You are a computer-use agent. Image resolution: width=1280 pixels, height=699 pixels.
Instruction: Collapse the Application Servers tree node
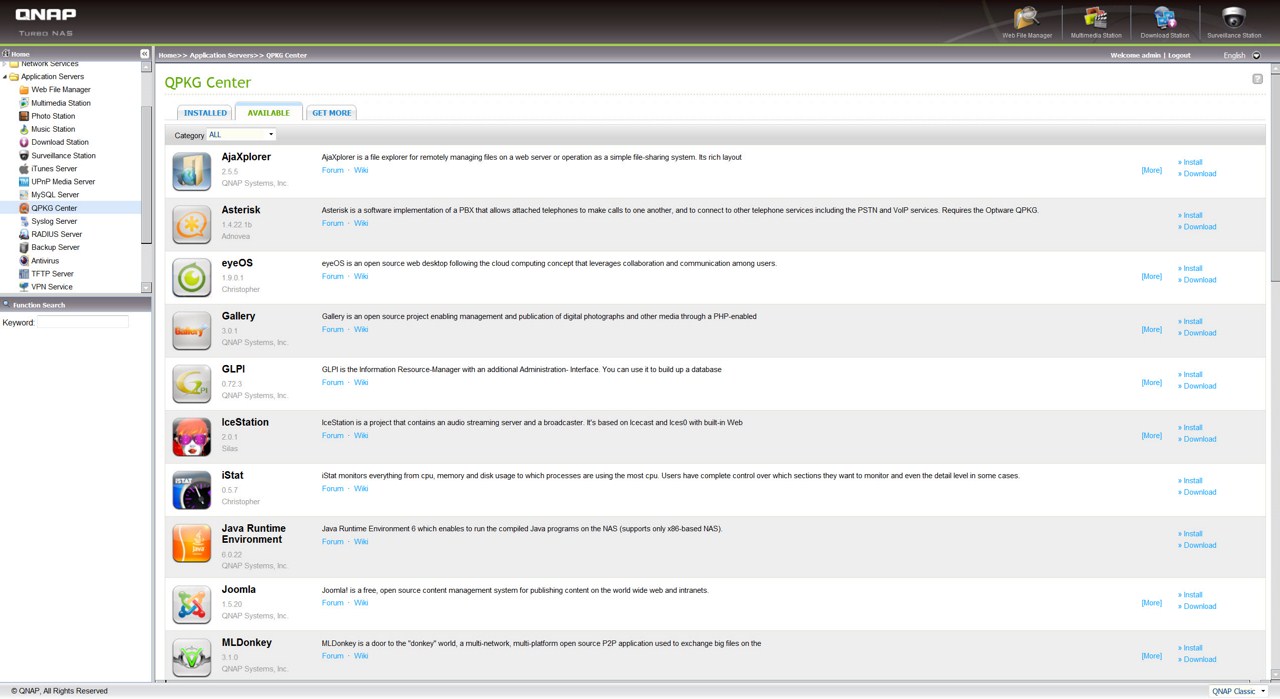pyautogui.click(x=5, y=77)
